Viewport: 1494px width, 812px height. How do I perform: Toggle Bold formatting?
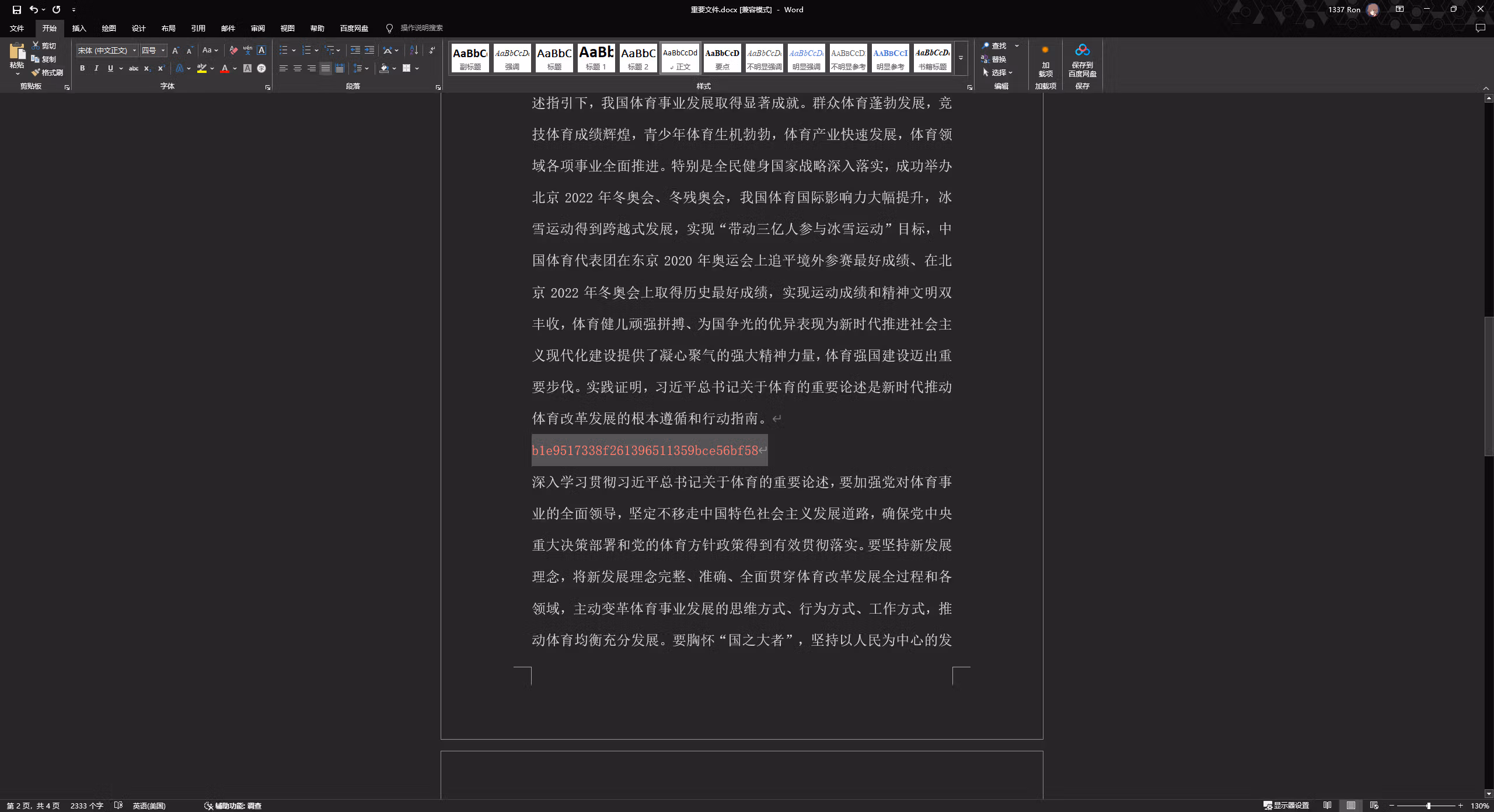pyautogui.click(x=82, y=68)
